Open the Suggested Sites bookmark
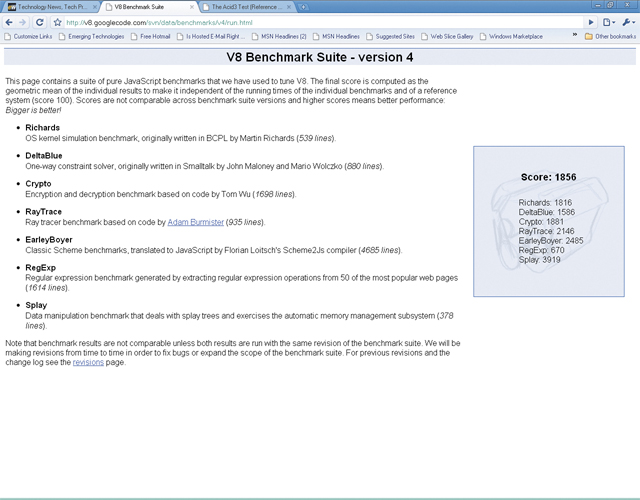 coord(391,36)
